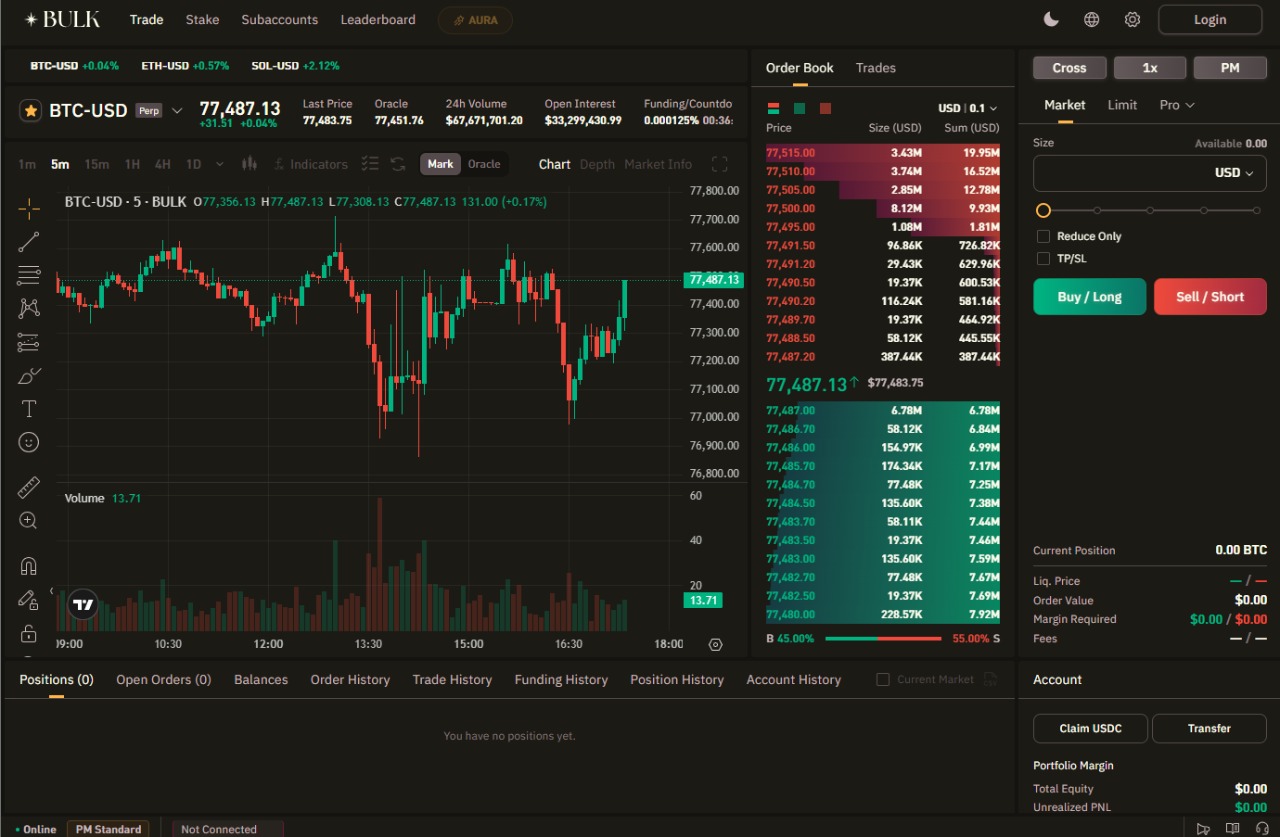Select the zoom-in magnifier tool
This screenshot has height=837, width=1280.
(x=29, y=521)
